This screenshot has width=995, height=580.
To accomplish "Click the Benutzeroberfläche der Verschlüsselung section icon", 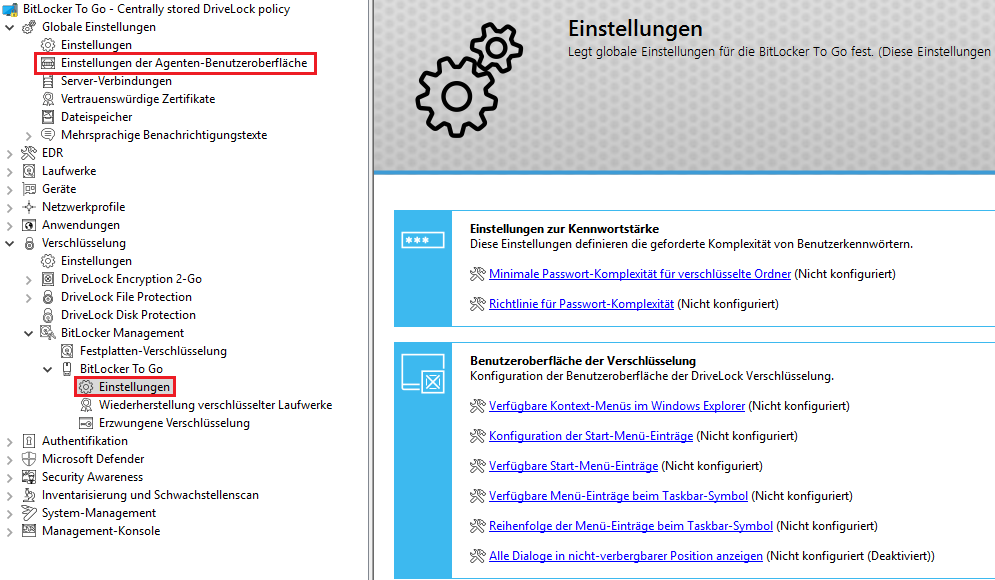I will (x=423, y=373).
